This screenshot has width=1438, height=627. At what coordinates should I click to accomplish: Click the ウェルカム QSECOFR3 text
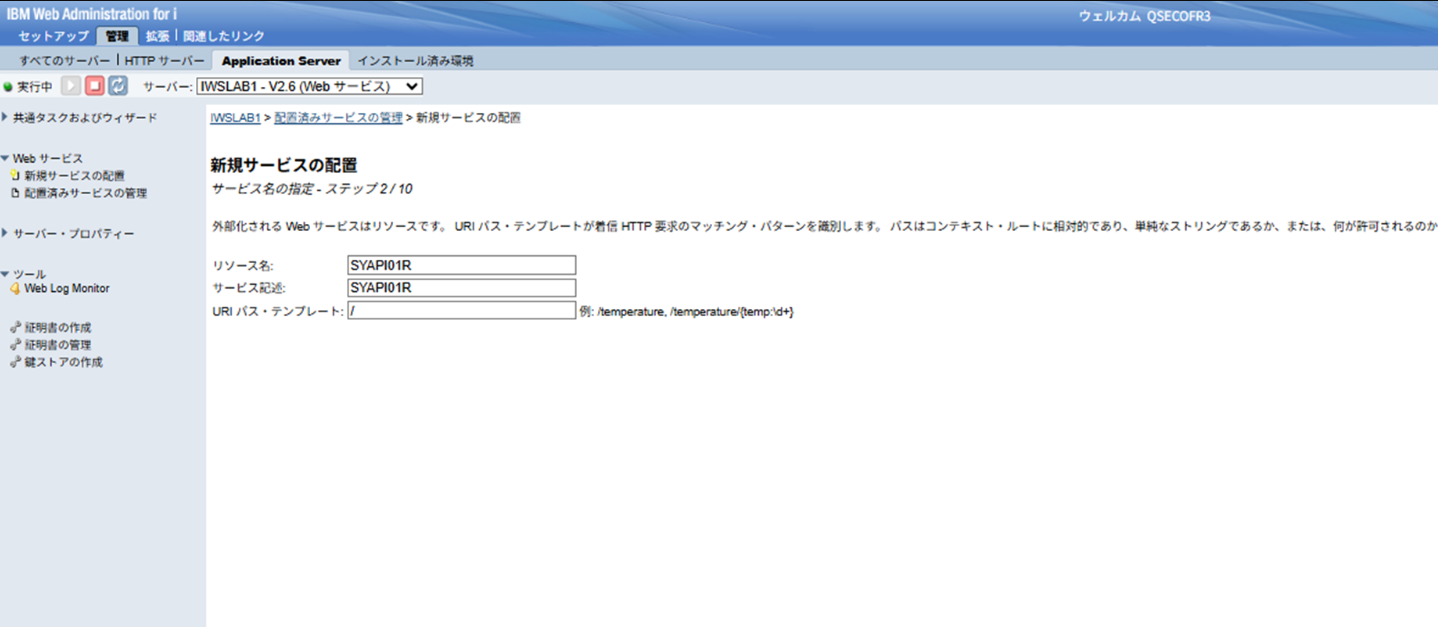(x=1145, y=16)
